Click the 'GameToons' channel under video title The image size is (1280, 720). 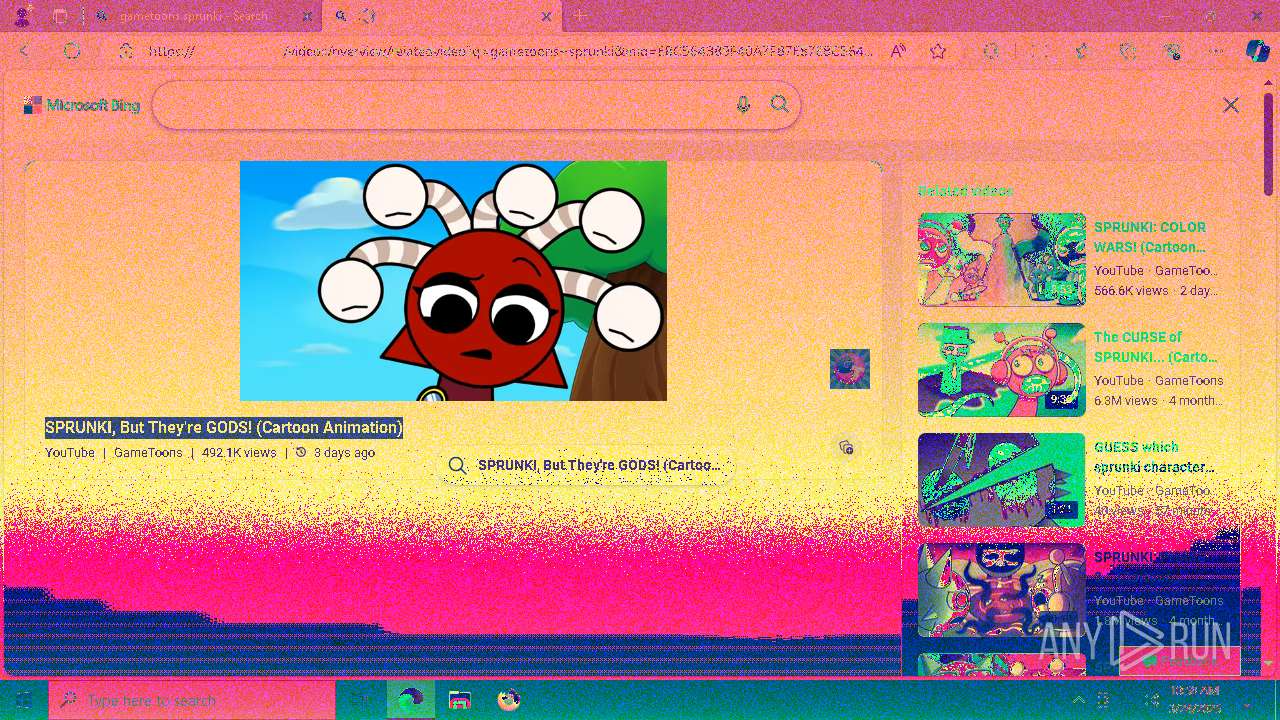[148, 453]
